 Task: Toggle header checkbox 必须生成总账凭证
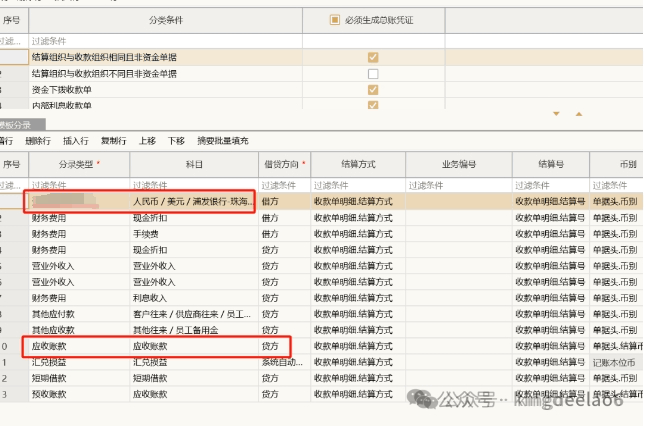tap(335, 20)
